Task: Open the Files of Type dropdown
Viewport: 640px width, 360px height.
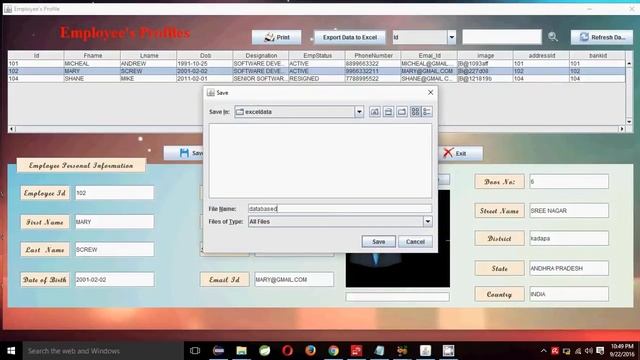Action: pos(427,222)
